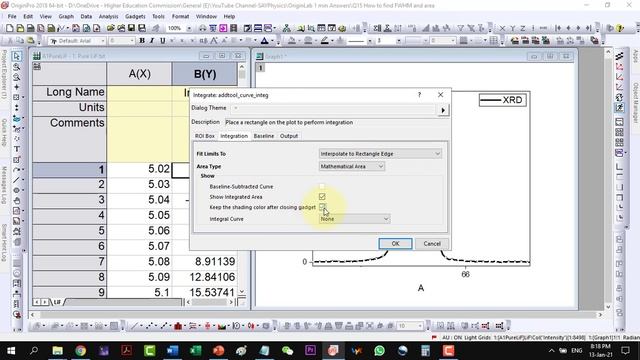The width and height of the screenshot is (640, 360).
Task: Click the XRD graph legend
Action: [502, 100]
